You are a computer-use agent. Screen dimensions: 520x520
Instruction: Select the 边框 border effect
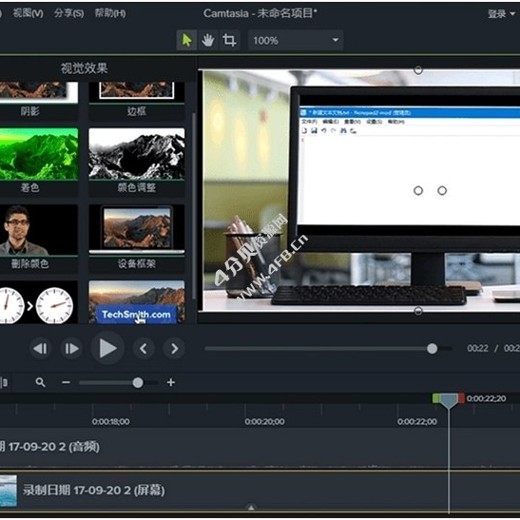[x=136, y=100]
